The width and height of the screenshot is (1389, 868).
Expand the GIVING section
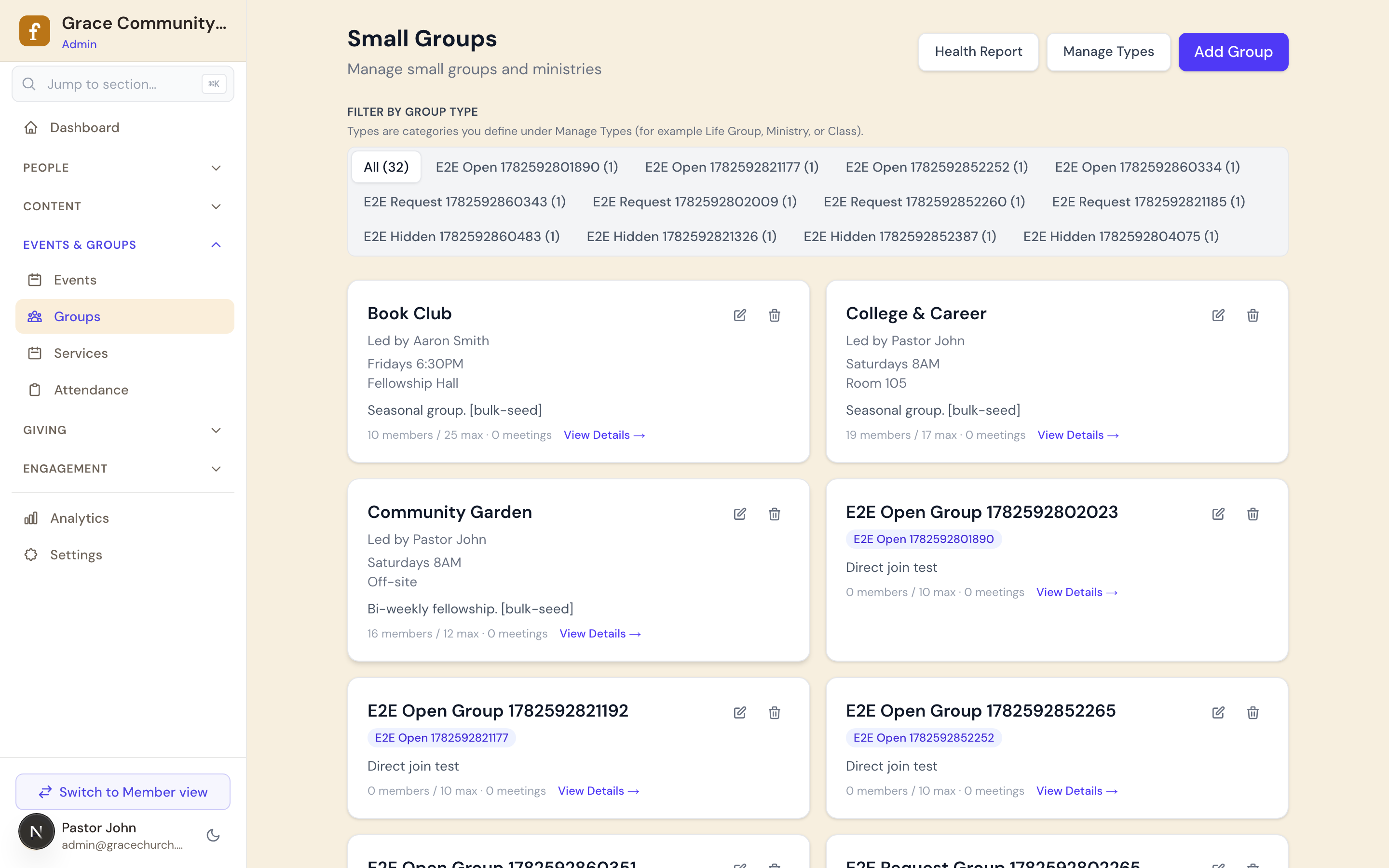click(123, 430)
